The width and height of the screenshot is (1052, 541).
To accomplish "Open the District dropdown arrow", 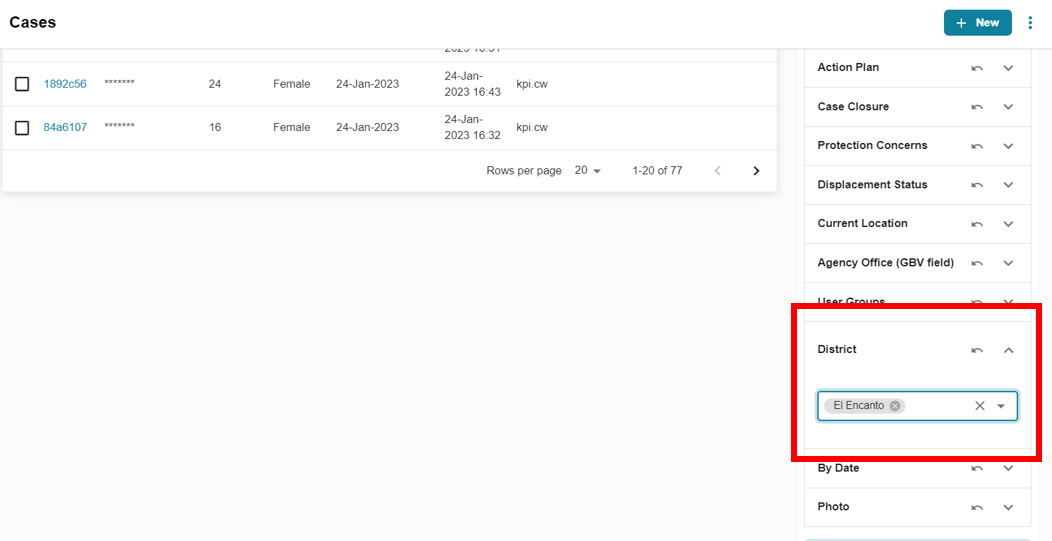I will click(x=1001, y=406).
